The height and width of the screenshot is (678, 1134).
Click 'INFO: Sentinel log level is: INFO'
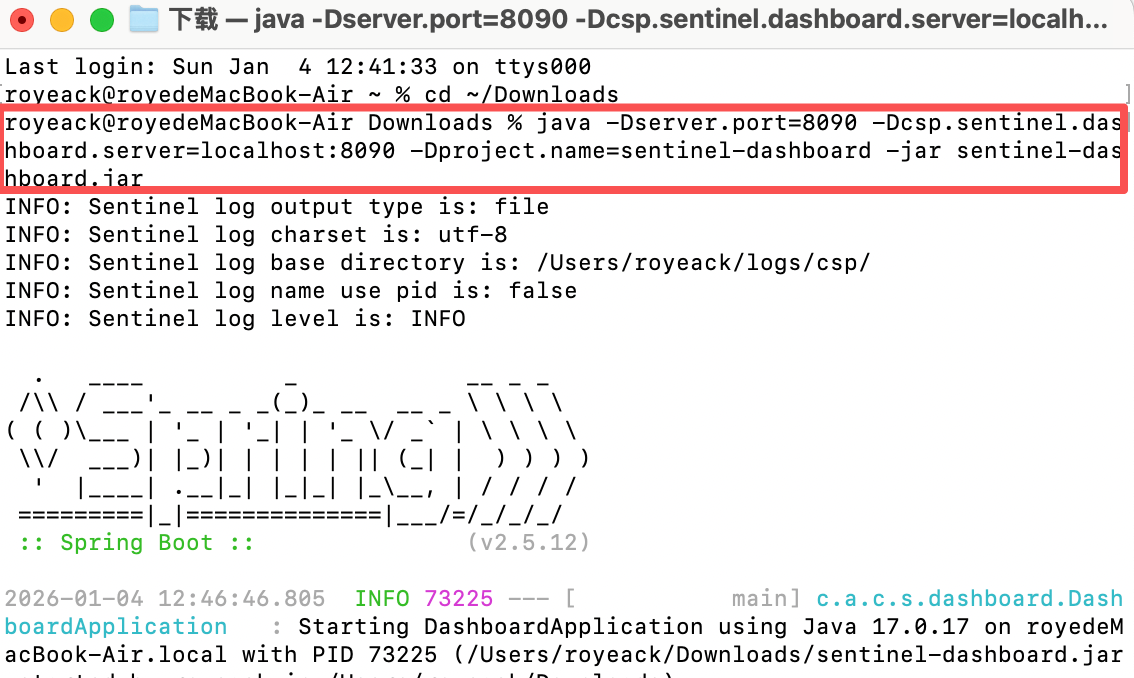tap(235, 318)
